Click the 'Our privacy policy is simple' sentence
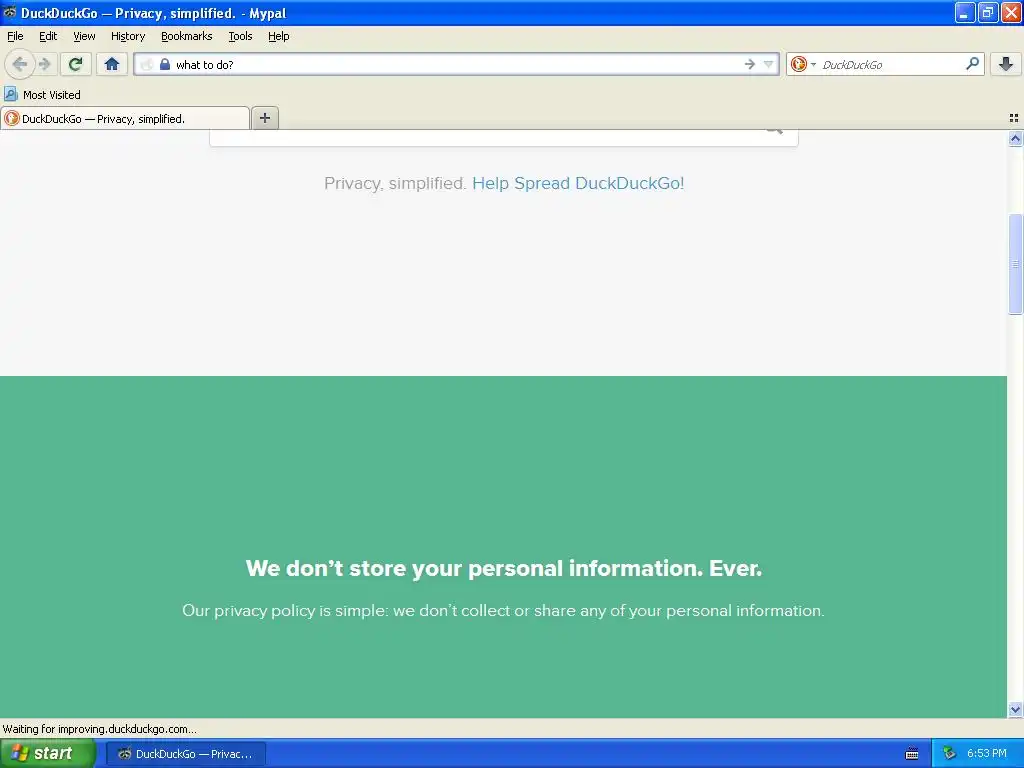Viewport: 1024px width, 768px height. (x=503, y=611)
